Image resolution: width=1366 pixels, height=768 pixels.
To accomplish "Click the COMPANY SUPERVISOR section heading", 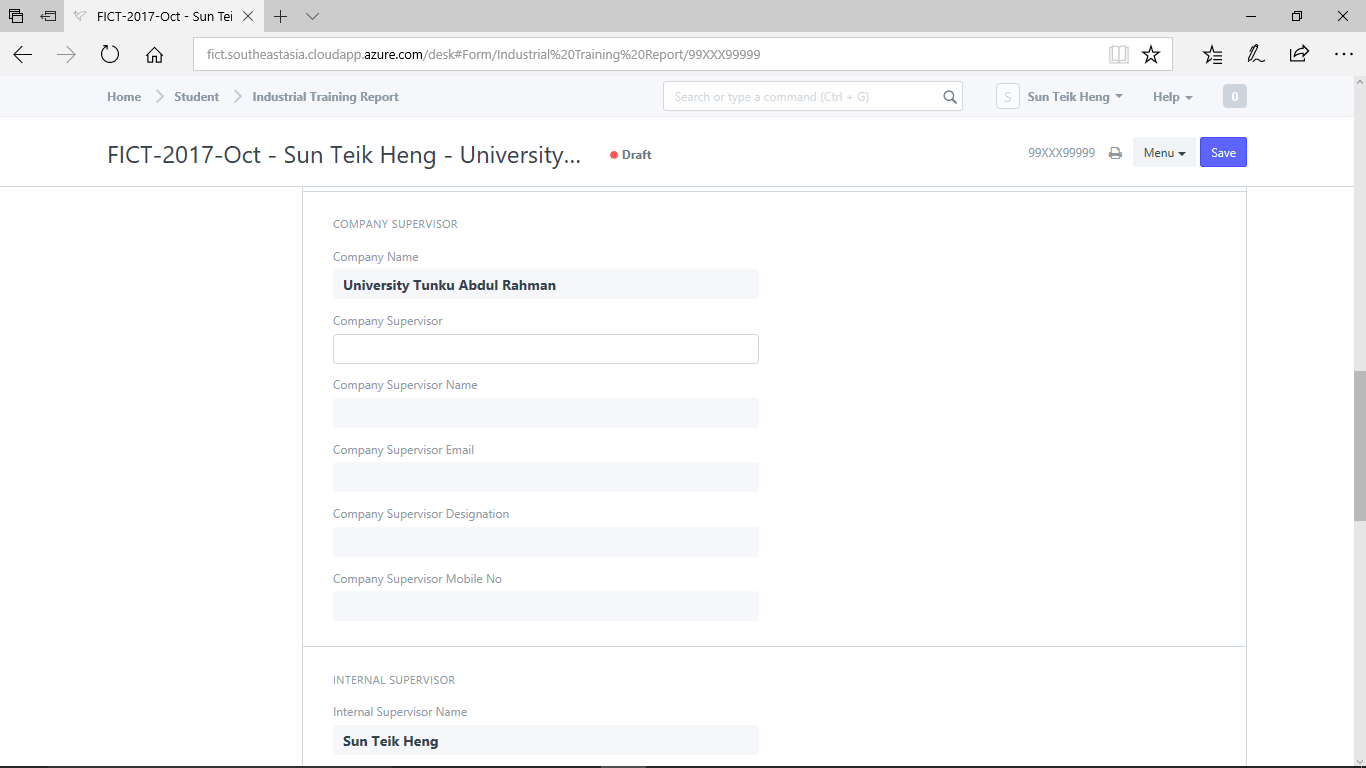I will [395, 224].
